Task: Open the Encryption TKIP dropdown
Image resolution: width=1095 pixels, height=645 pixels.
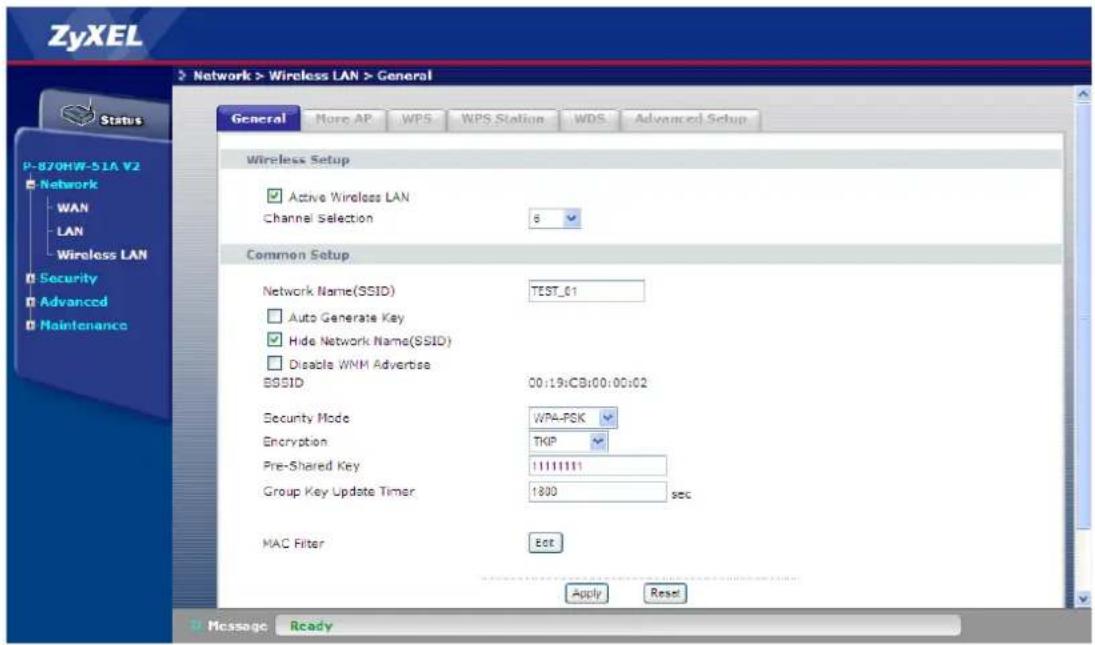Action: tap(568, 441)
